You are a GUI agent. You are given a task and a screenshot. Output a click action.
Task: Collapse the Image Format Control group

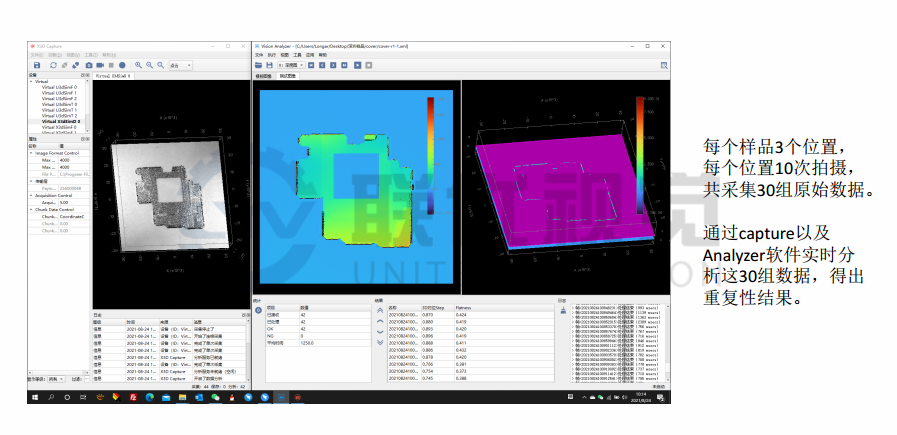tap(30, 153)
